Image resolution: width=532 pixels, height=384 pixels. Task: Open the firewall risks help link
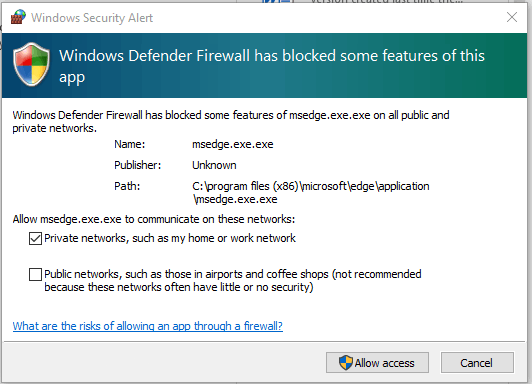pos(148,326)
